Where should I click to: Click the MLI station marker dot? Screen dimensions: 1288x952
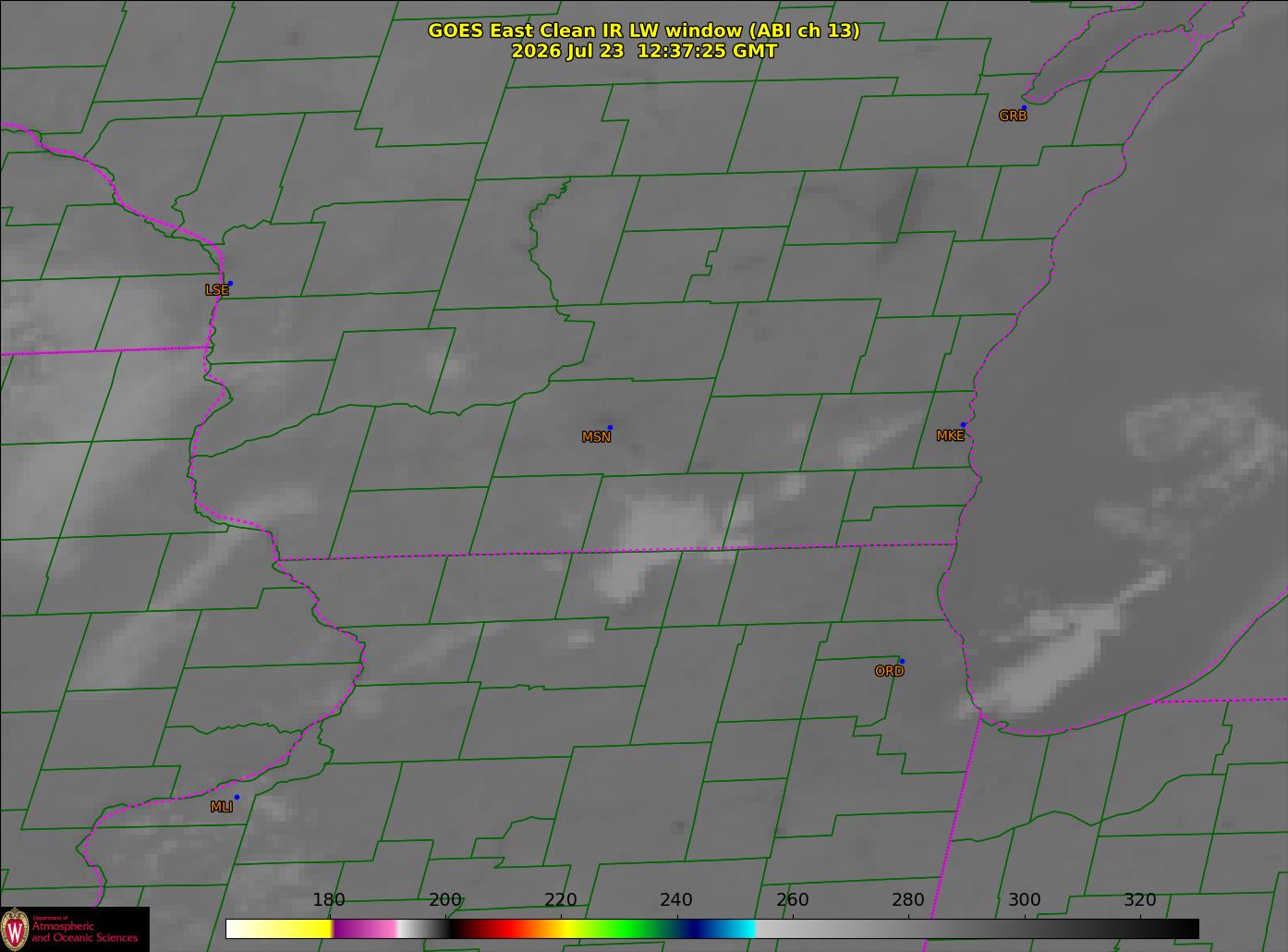tap(237, 797)
